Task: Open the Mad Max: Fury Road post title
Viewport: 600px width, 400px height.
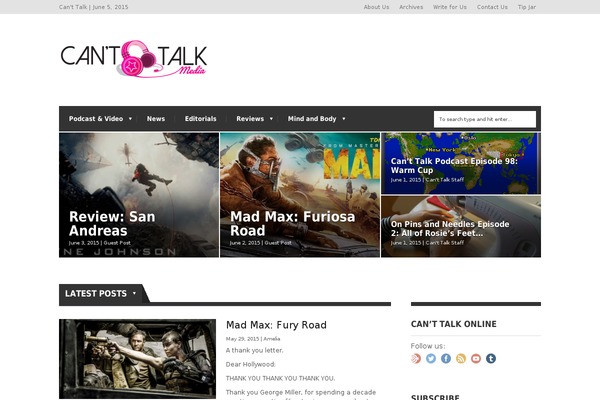Action: click(x=276, y=325)
